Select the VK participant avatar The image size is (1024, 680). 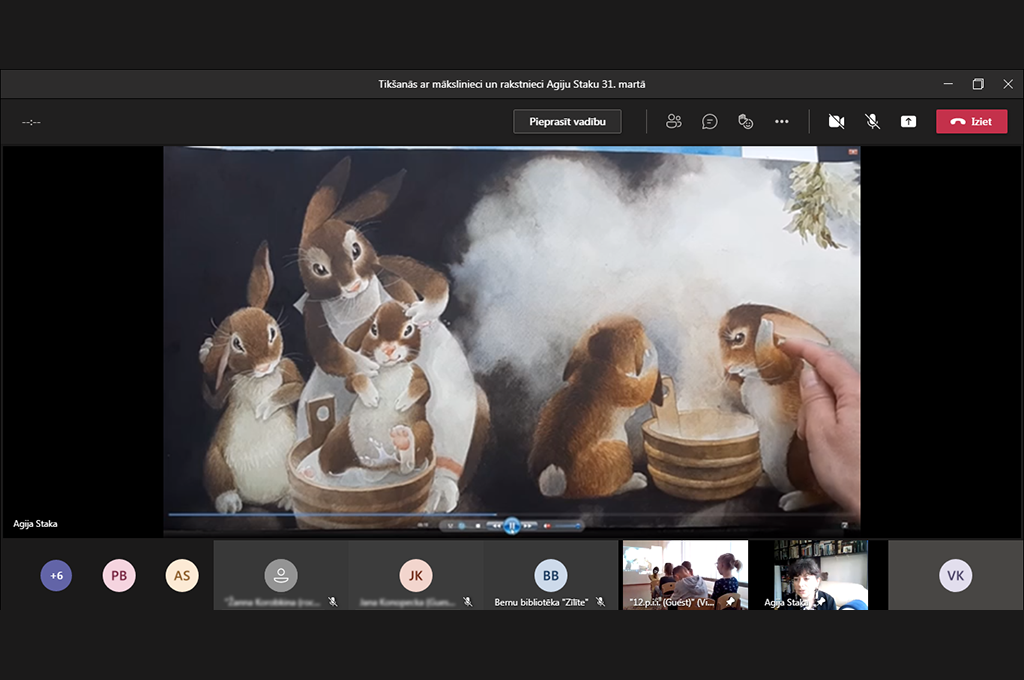tap(955, 575)
